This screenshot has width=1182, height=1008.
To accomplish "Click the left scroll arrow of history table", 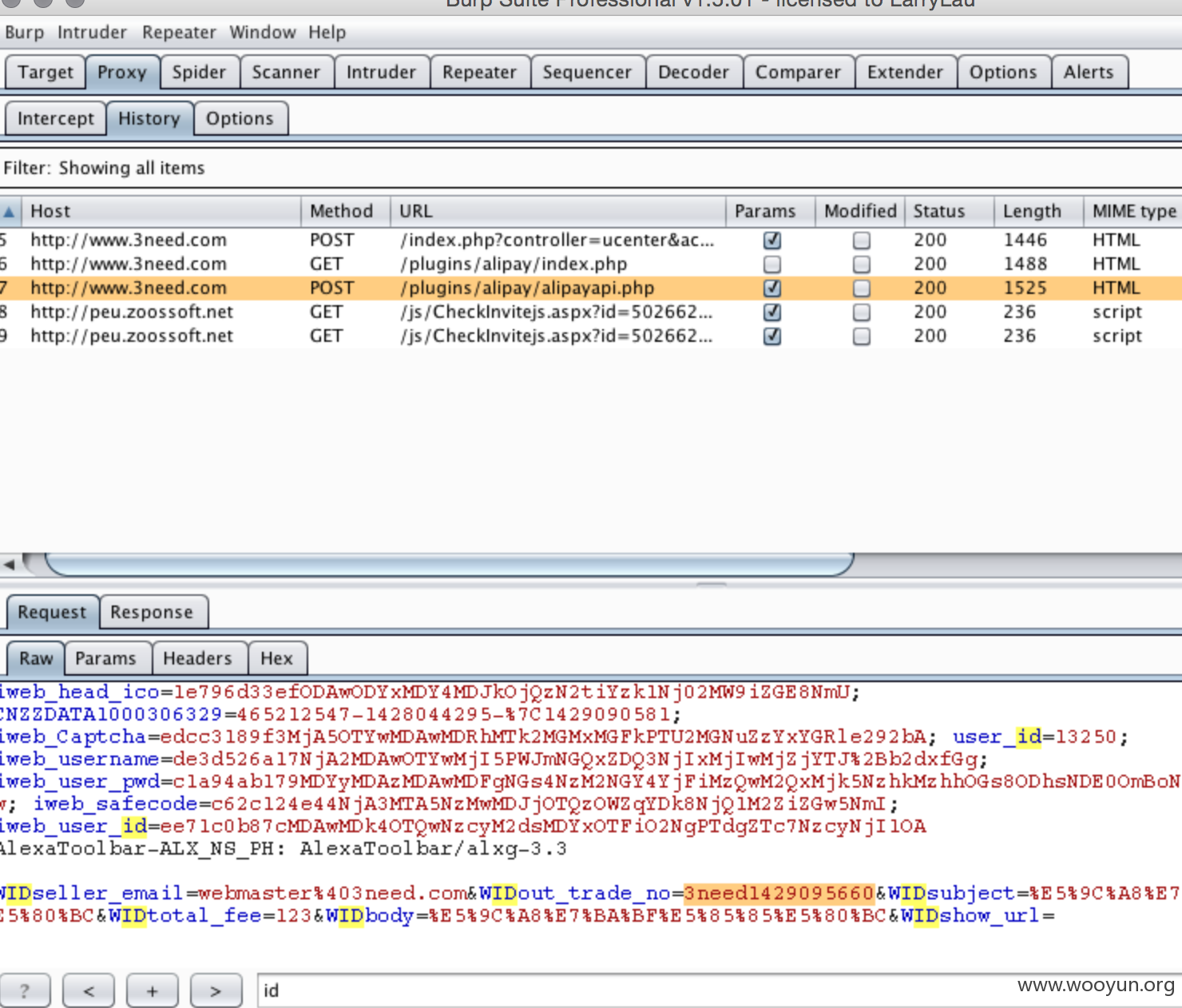I will 10,564.
